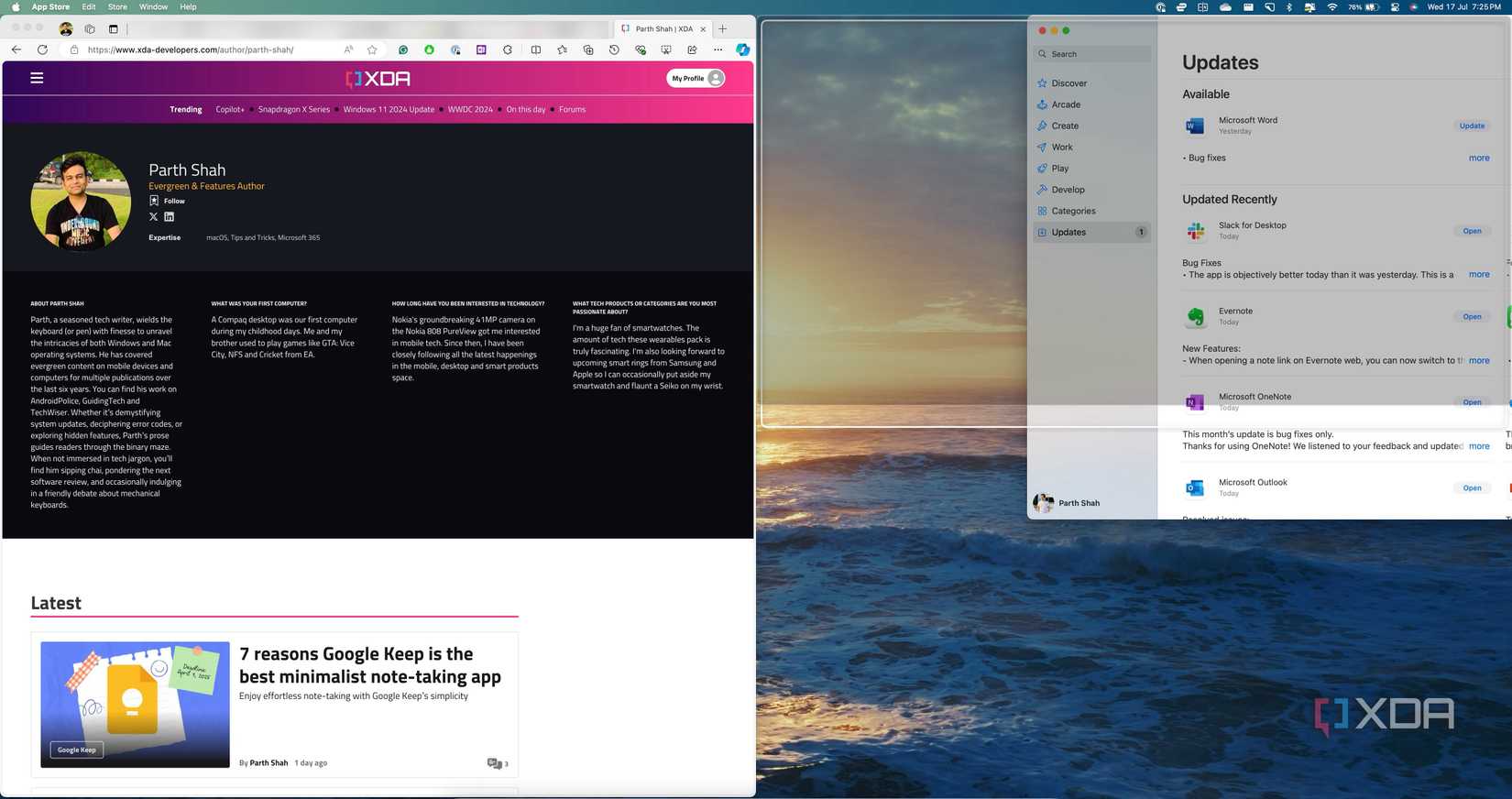Open the Google Keep article headline
This screenshot has width=1512, height=799.
[370, 665]
